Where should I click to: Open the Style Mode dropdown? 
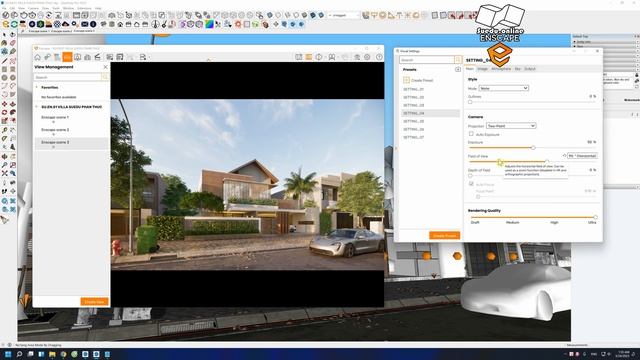[504, 88]
